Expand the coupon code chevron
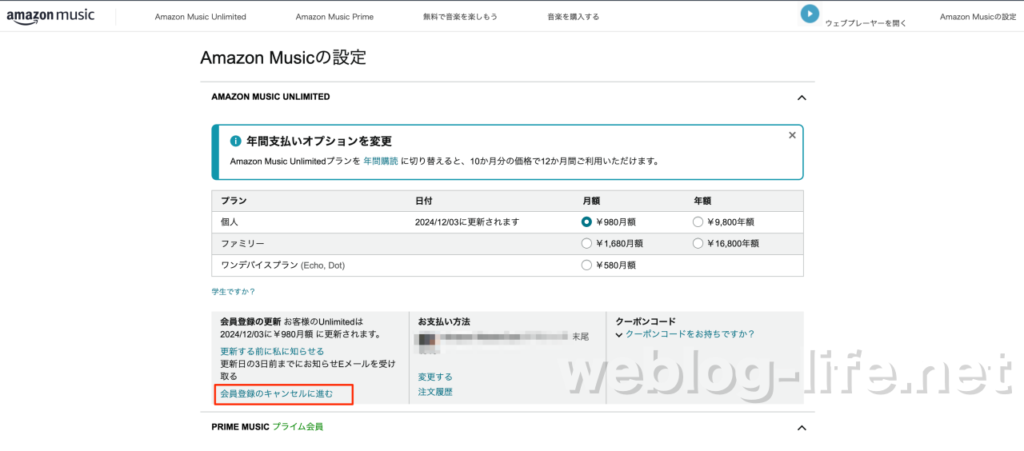This screenshot has width=1024, height=451. tap(619, 335)
